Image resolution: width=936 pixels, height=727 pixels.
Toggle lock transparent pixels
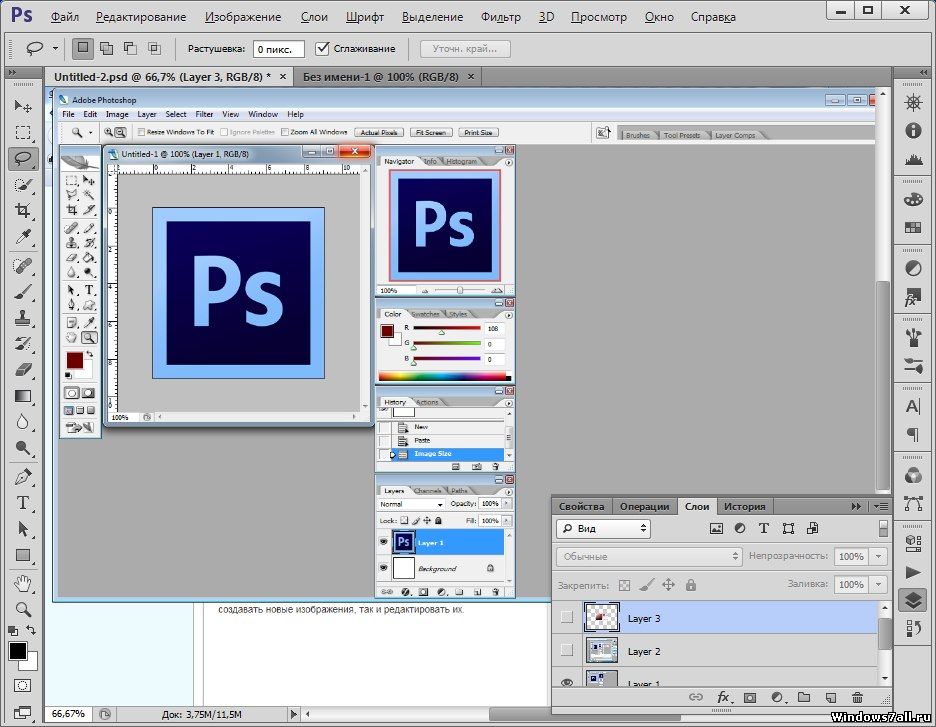624,586
